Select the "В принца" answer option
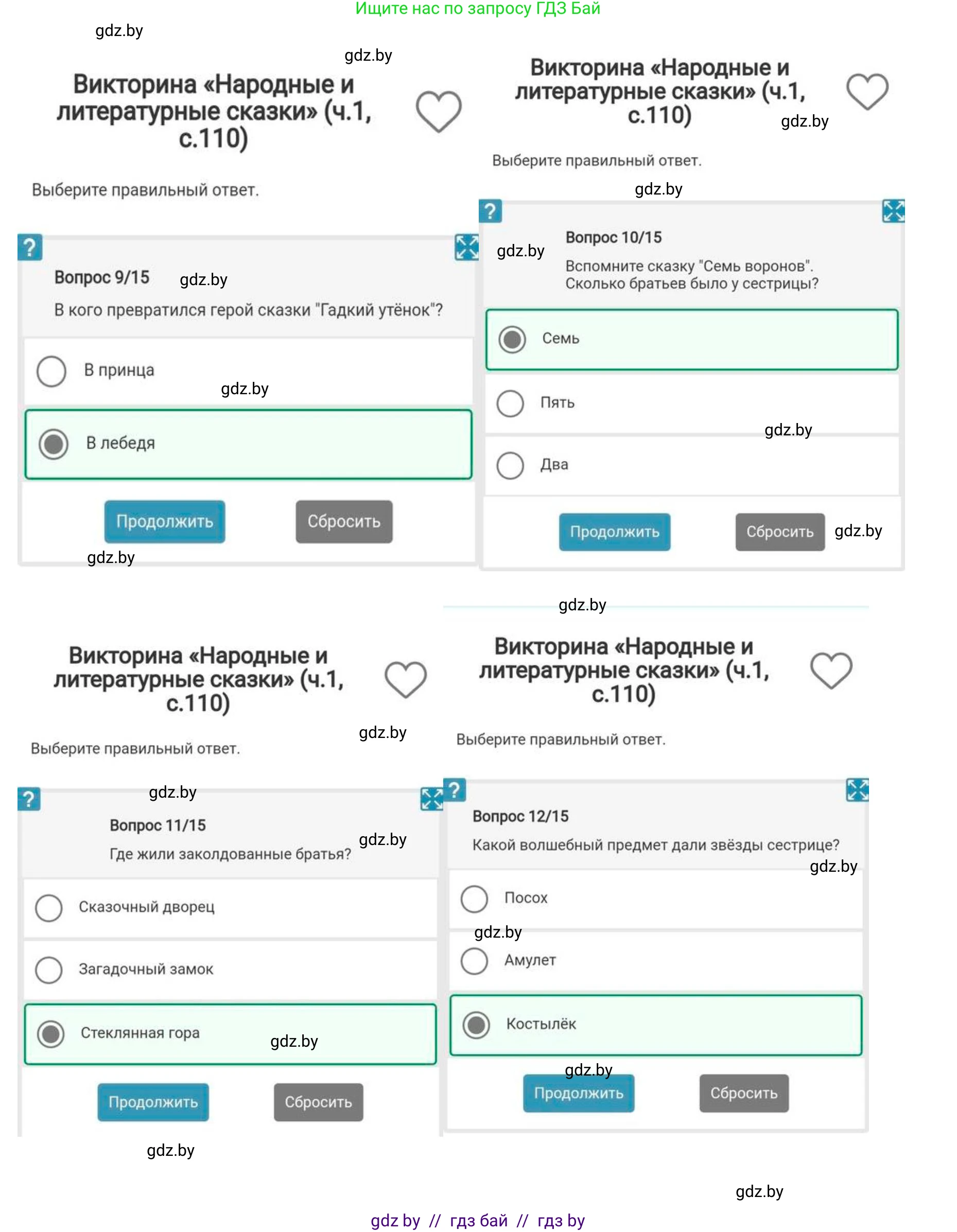Viewport: 957px width, 1232px height. [x=51, y=371]
